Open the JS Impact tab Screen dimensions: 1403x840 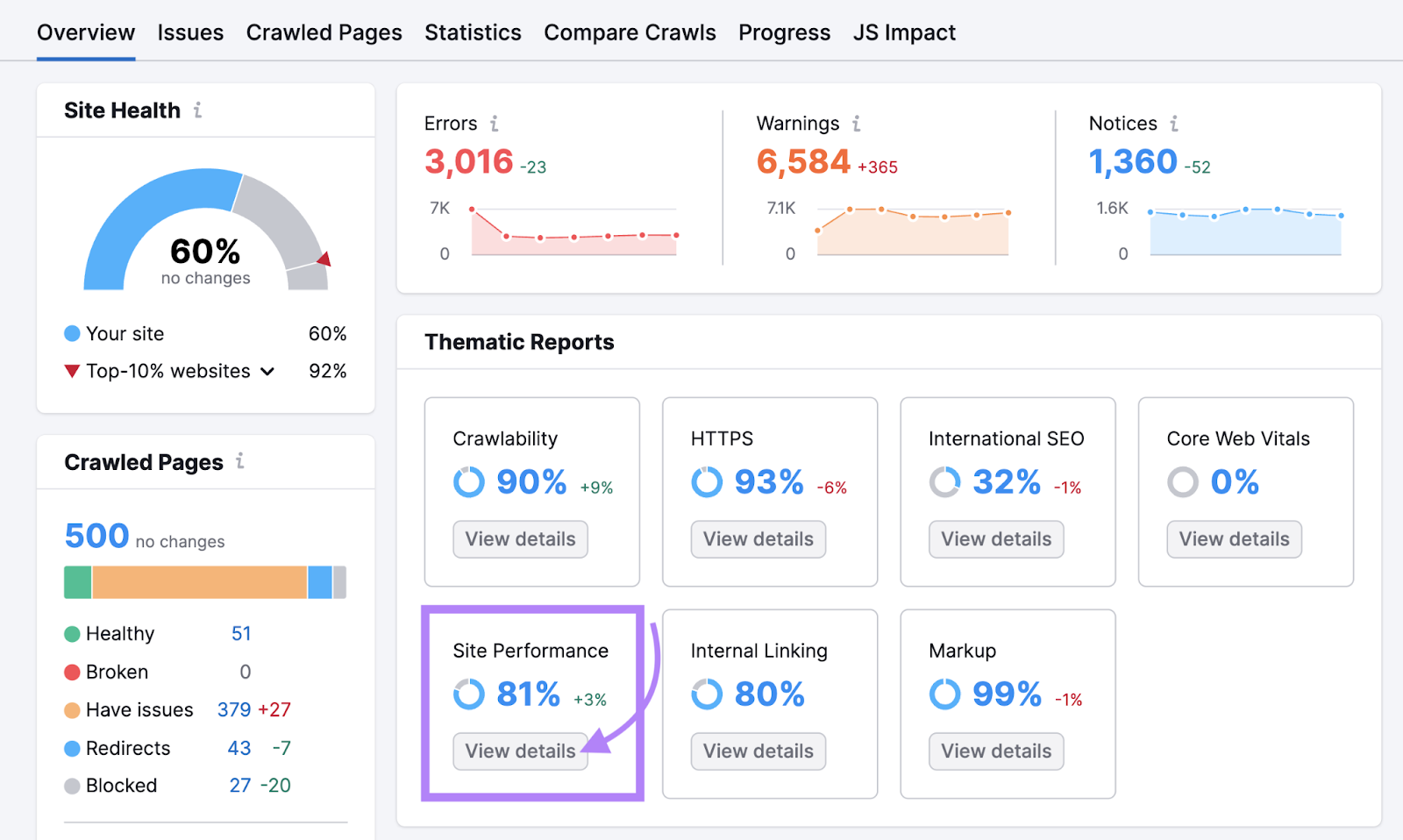point(904,32)
